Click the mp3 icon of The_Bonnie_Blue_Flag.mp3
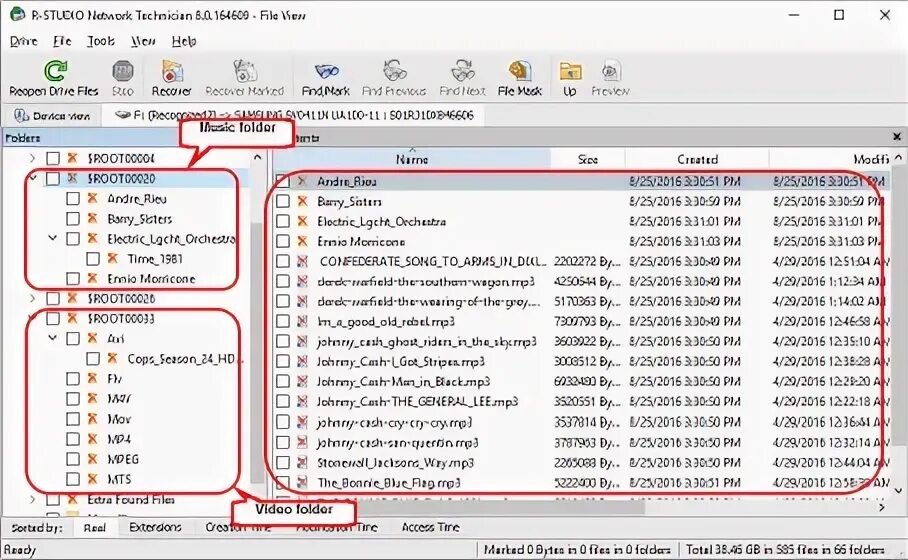 302,482
